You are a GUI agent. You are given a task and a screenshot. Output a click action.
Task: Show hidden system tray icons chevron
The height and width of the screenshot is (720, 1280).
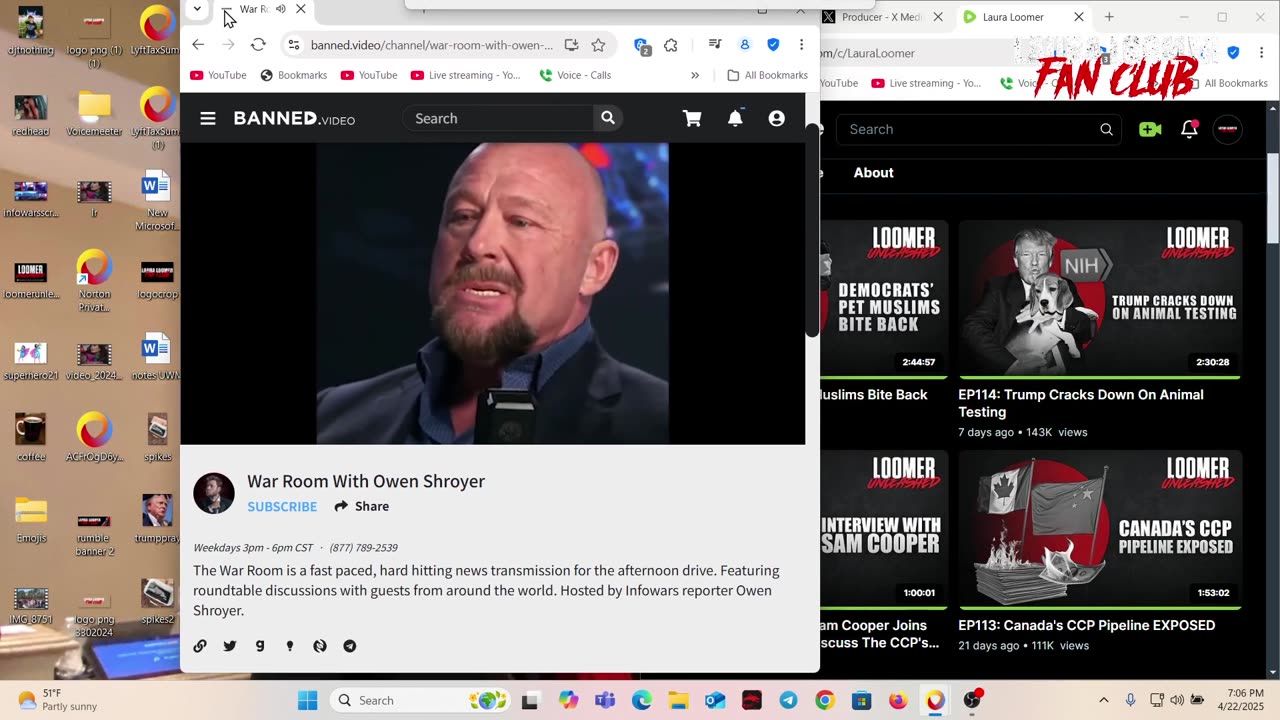tap(1103, 700)
